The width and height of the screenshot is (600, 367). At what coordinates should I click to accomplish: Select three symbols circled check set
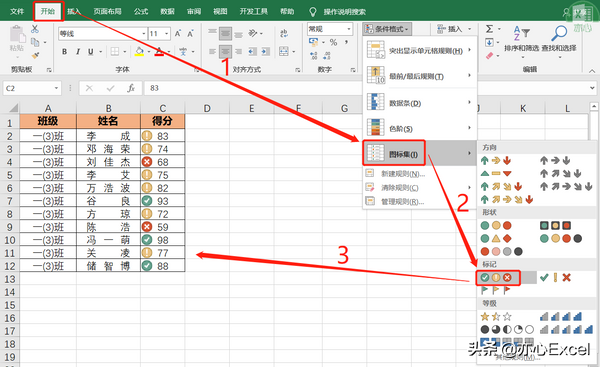click(496, 278)
